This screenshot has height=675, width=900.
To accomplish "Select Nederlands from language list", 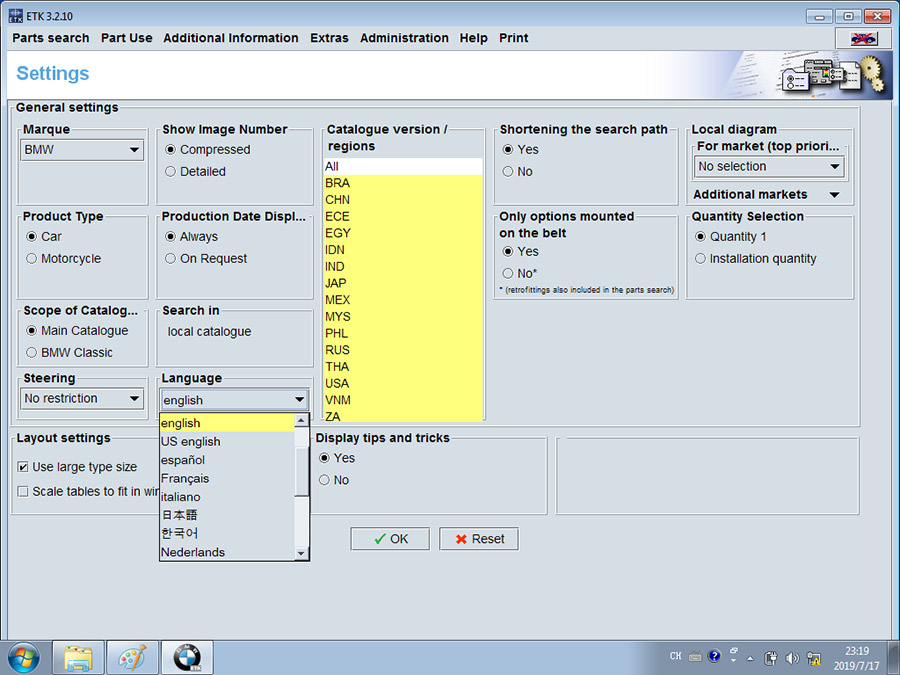I will point(227,552).
